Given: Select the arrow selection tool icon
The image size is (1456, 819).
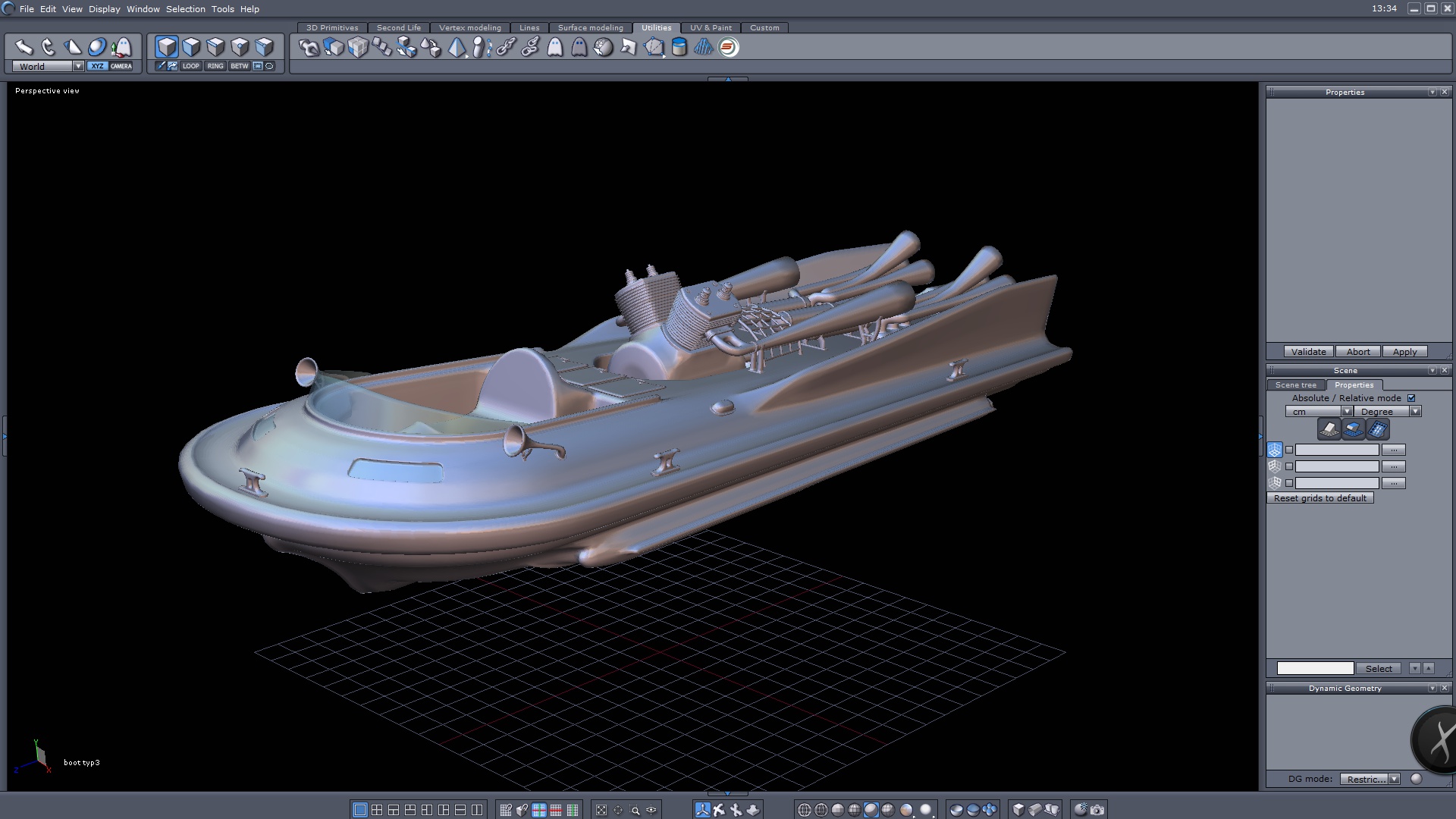Looking at the screenshot, I should pyautogui.click(x=24, y=47).
